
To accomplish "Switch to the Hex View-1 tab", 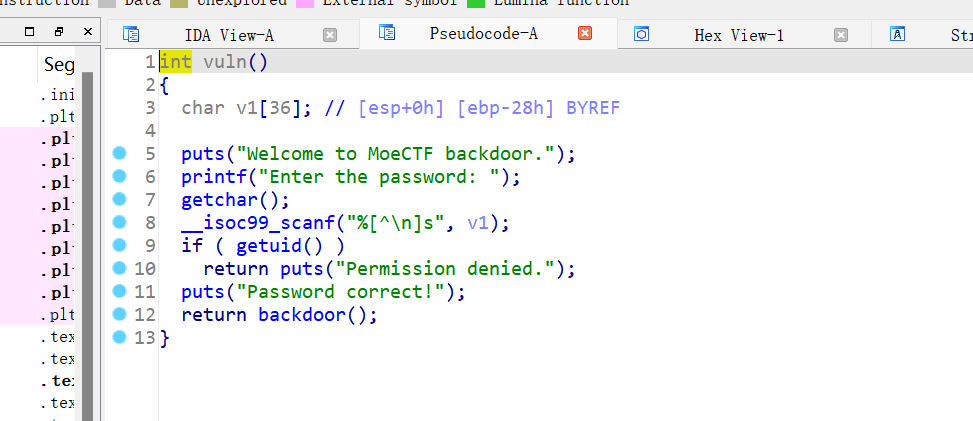I will click(x=738, y=35).
